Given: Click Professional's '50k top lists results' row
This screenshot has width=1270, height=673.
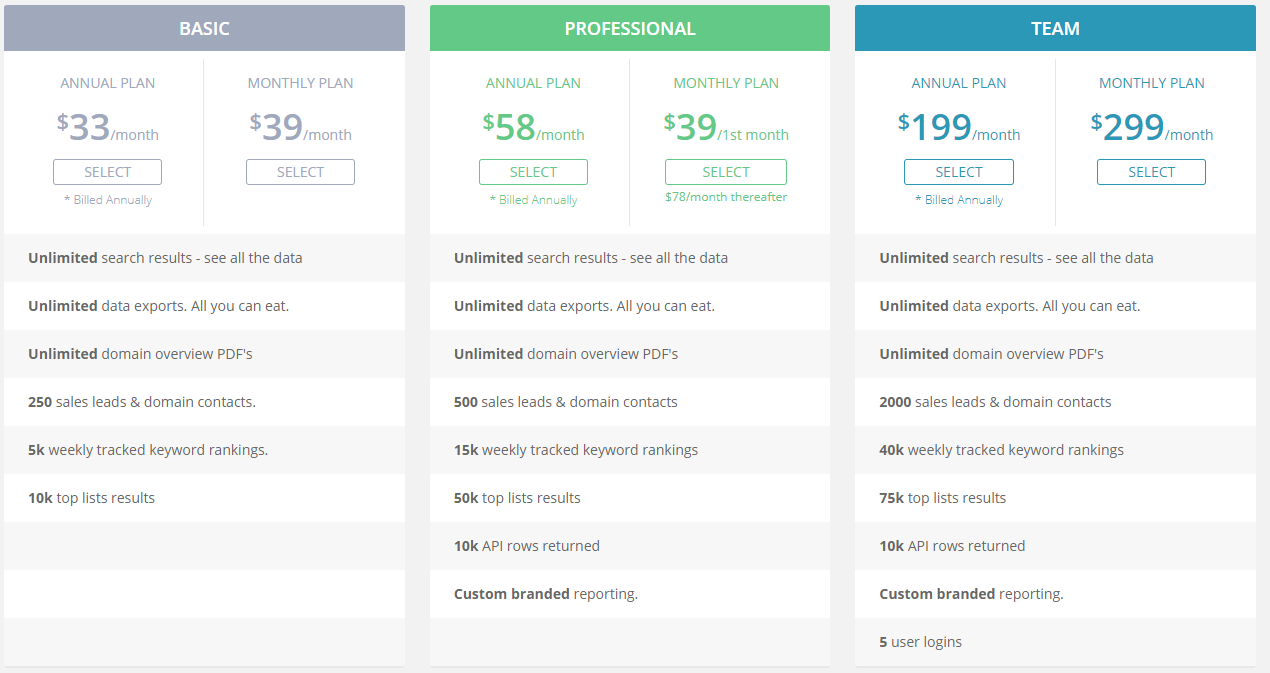Looking at the screenshot, I should (517, 498).
